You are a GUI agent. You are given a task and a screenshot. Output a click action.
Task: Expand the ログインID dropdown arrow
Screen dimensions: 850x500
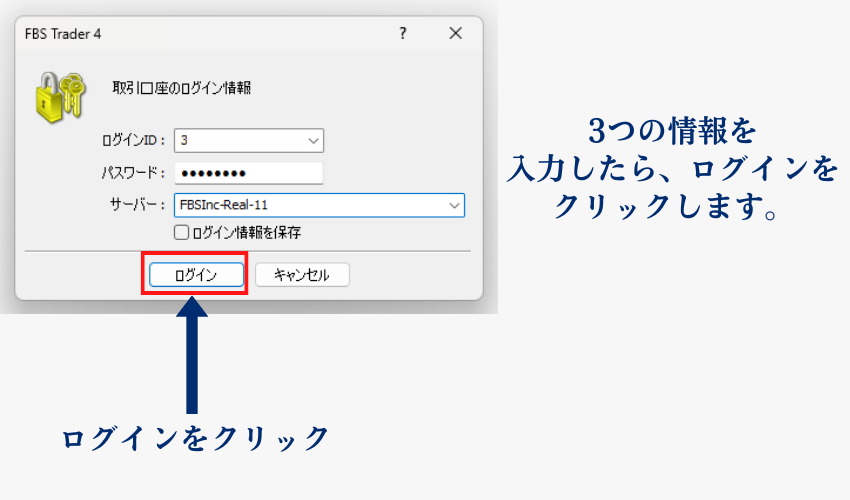[x=313, y=141]
